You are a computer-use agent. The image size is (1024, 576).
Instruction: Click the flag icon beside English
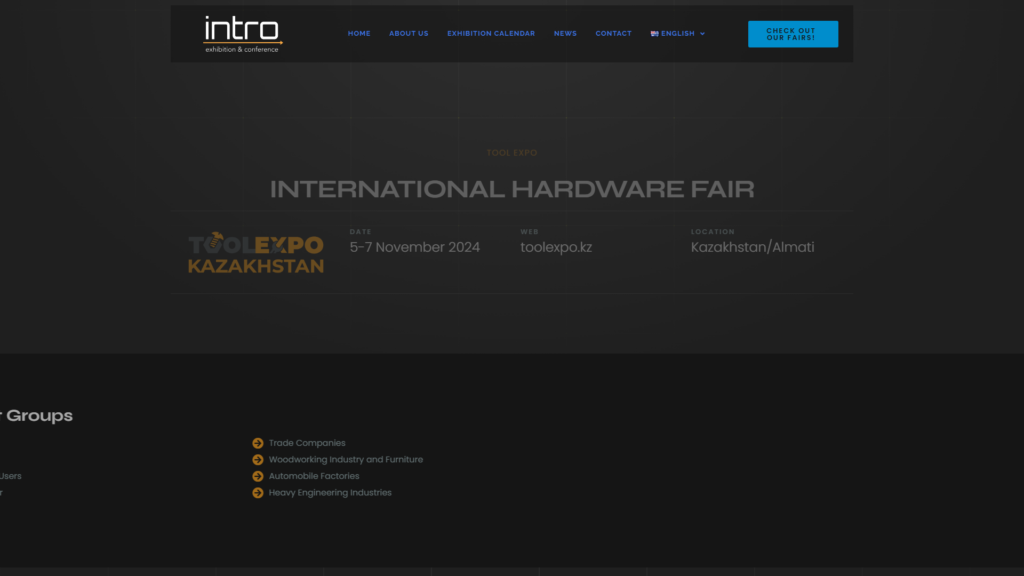[654, 33]
